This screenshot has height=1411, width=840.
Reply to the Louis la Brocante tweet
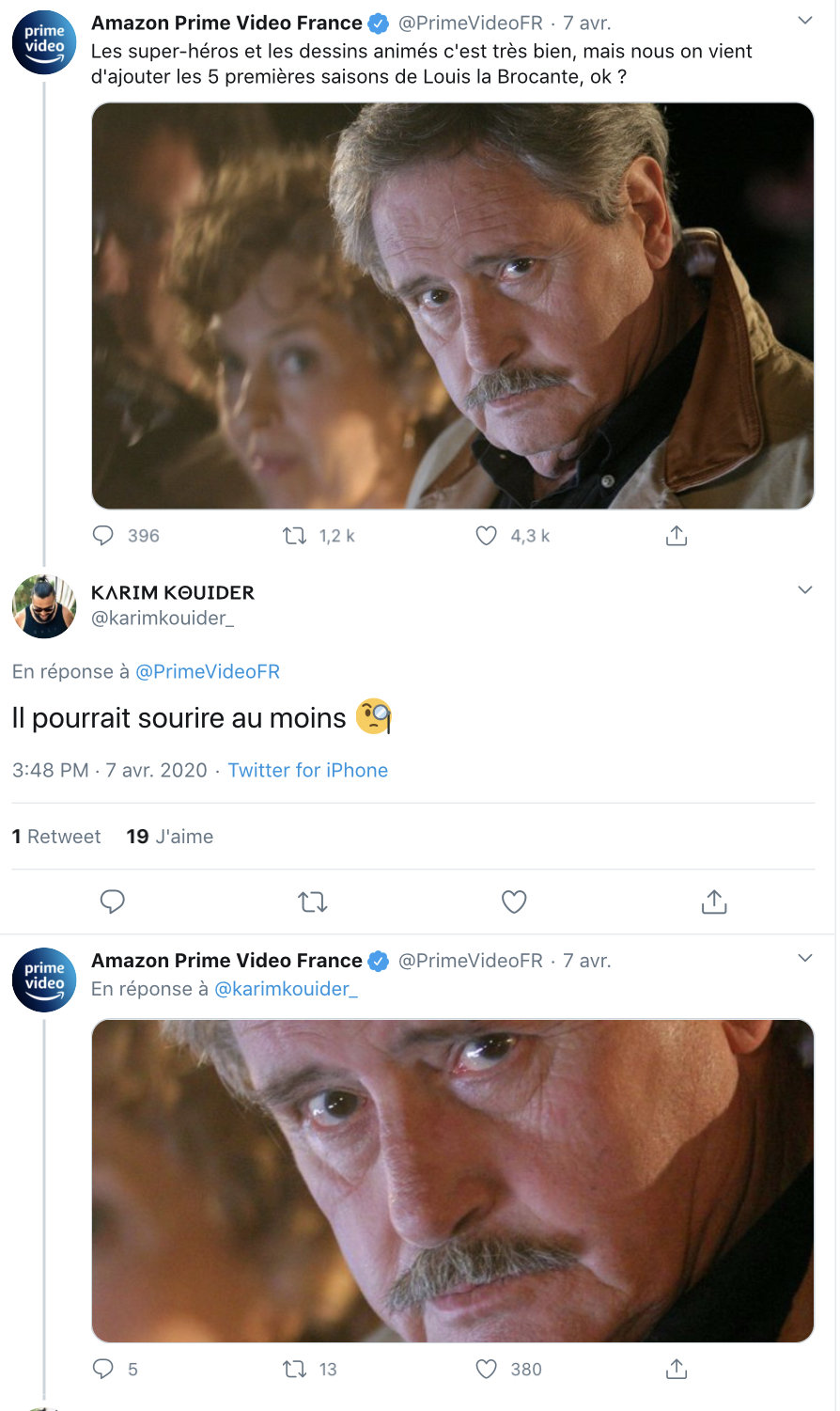[x=103, y=536]
